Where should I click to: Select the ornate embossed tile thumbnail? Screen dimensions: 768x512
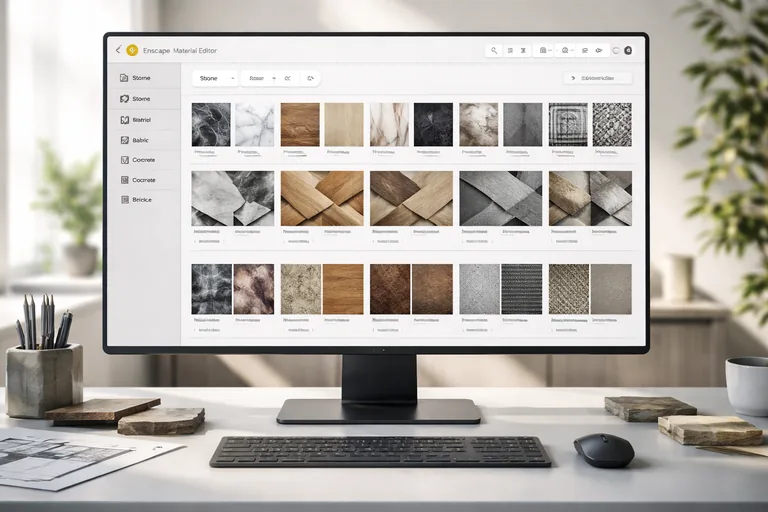(x=568, y=125)
